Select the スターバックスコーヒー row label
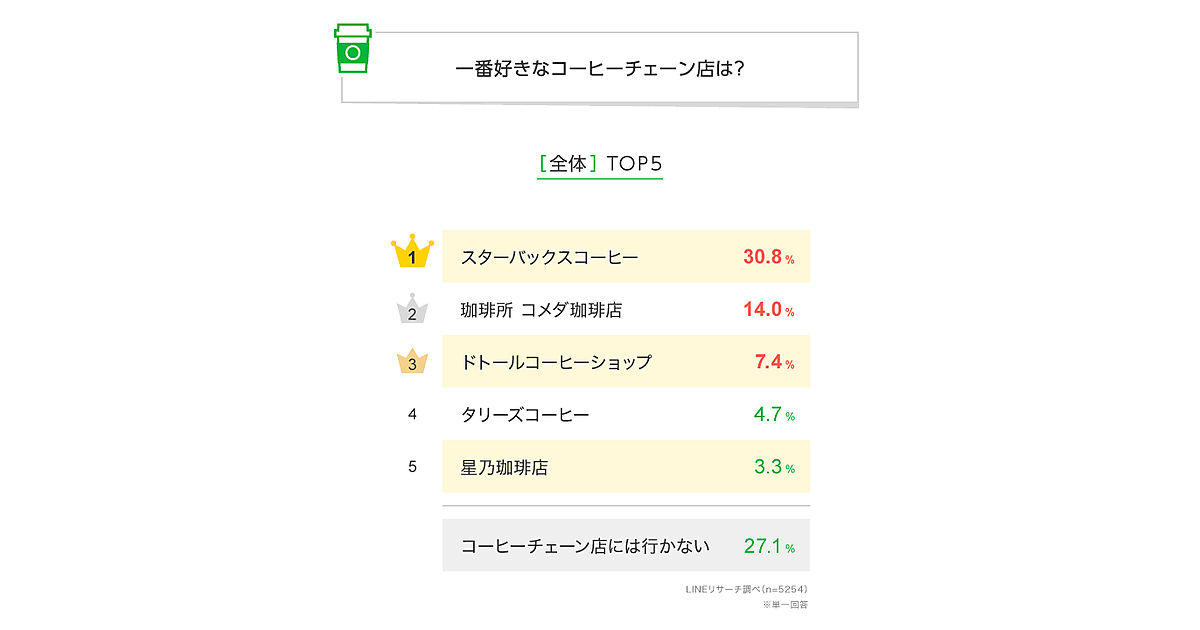Image resolution: width=1200 pixels, height=630 pixels. pos(549,257)
